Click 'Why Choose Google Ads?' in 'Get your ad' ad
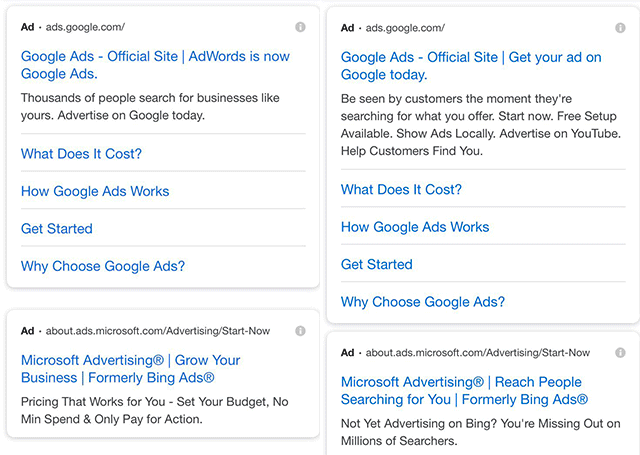This screenshot has height=455, width=640. tap(423, 302)
